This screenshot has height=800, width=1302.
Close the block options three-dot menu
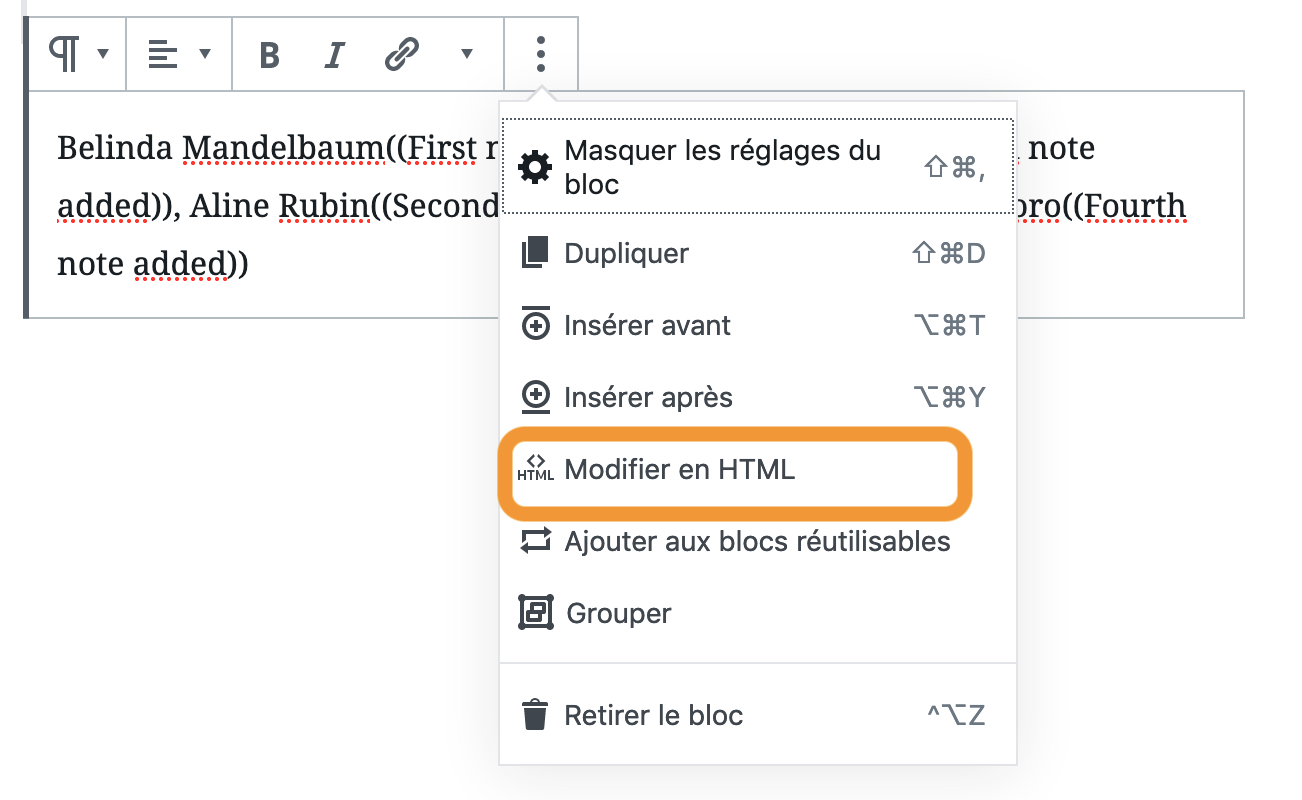[541, 54]
